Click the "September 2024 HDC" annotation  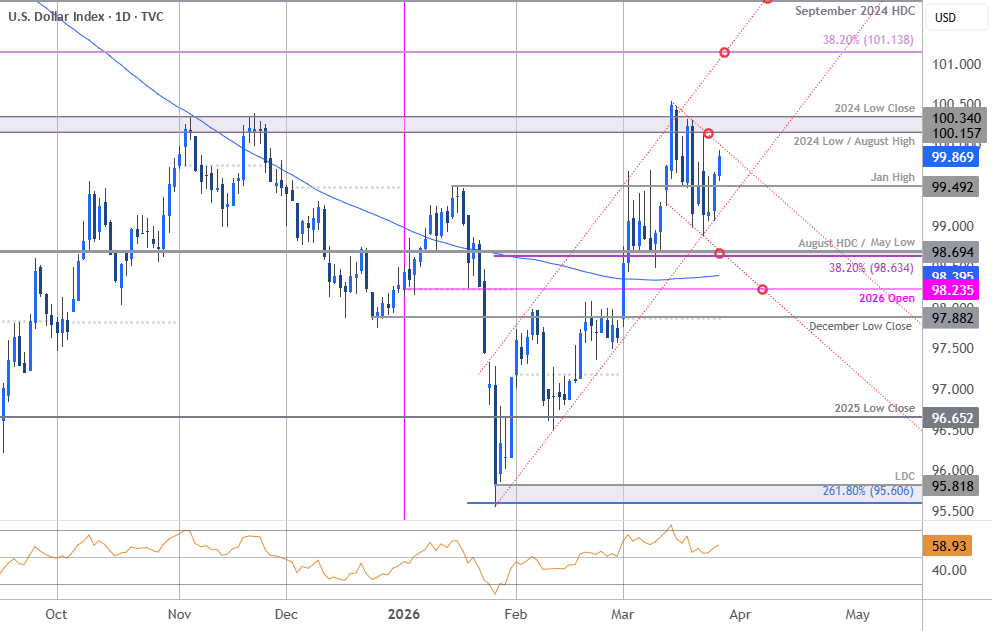coord(855,11)
